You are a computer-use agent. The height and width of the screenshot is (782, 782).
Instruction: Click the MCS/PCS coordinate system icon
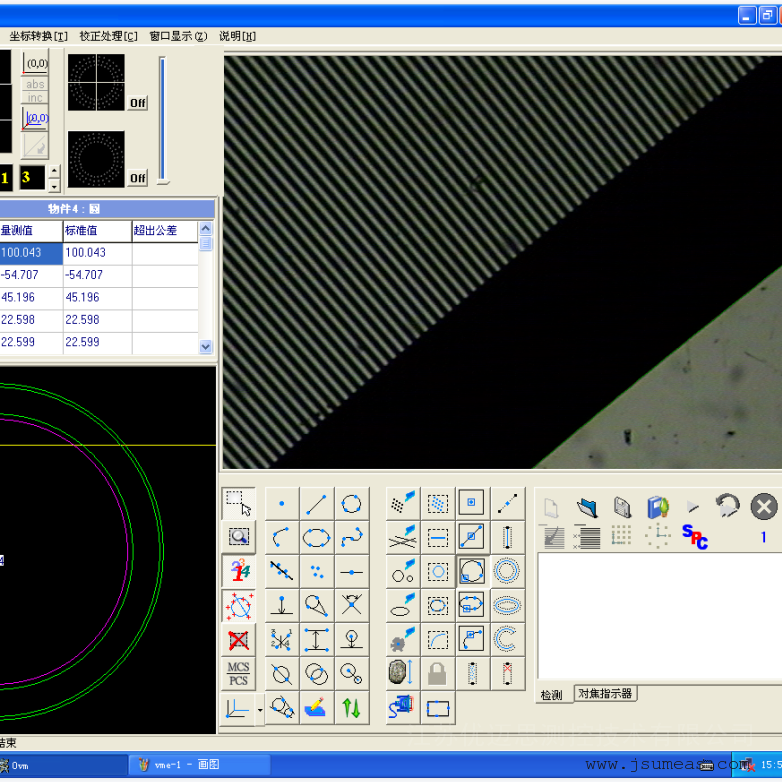tap(238, 673)
